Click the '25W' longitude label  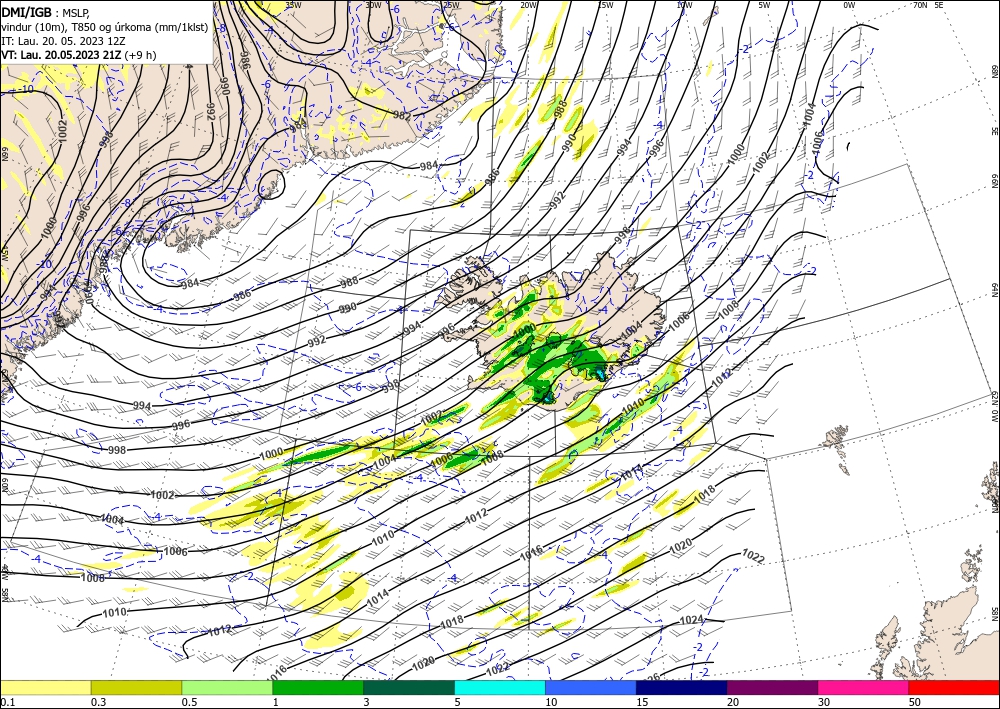(451, 5)
